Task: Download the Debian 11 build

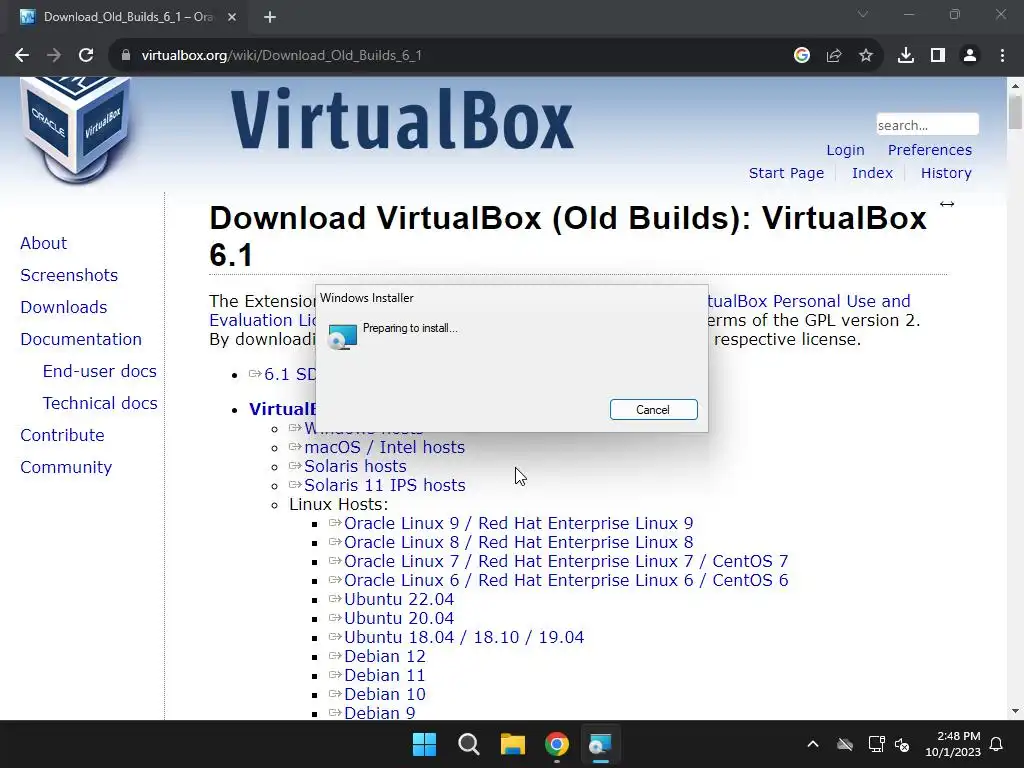Action: [385, 675]
